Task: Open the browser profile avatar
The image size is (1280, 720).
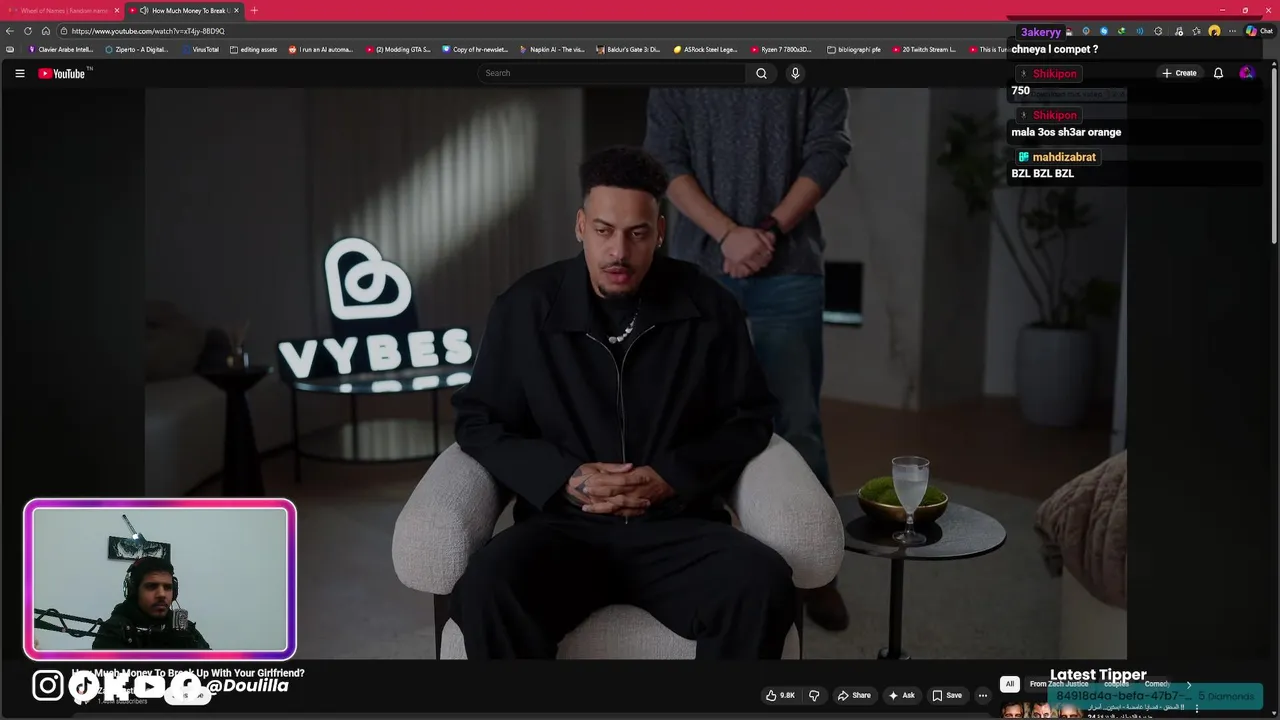Action: coord(1214,31)
